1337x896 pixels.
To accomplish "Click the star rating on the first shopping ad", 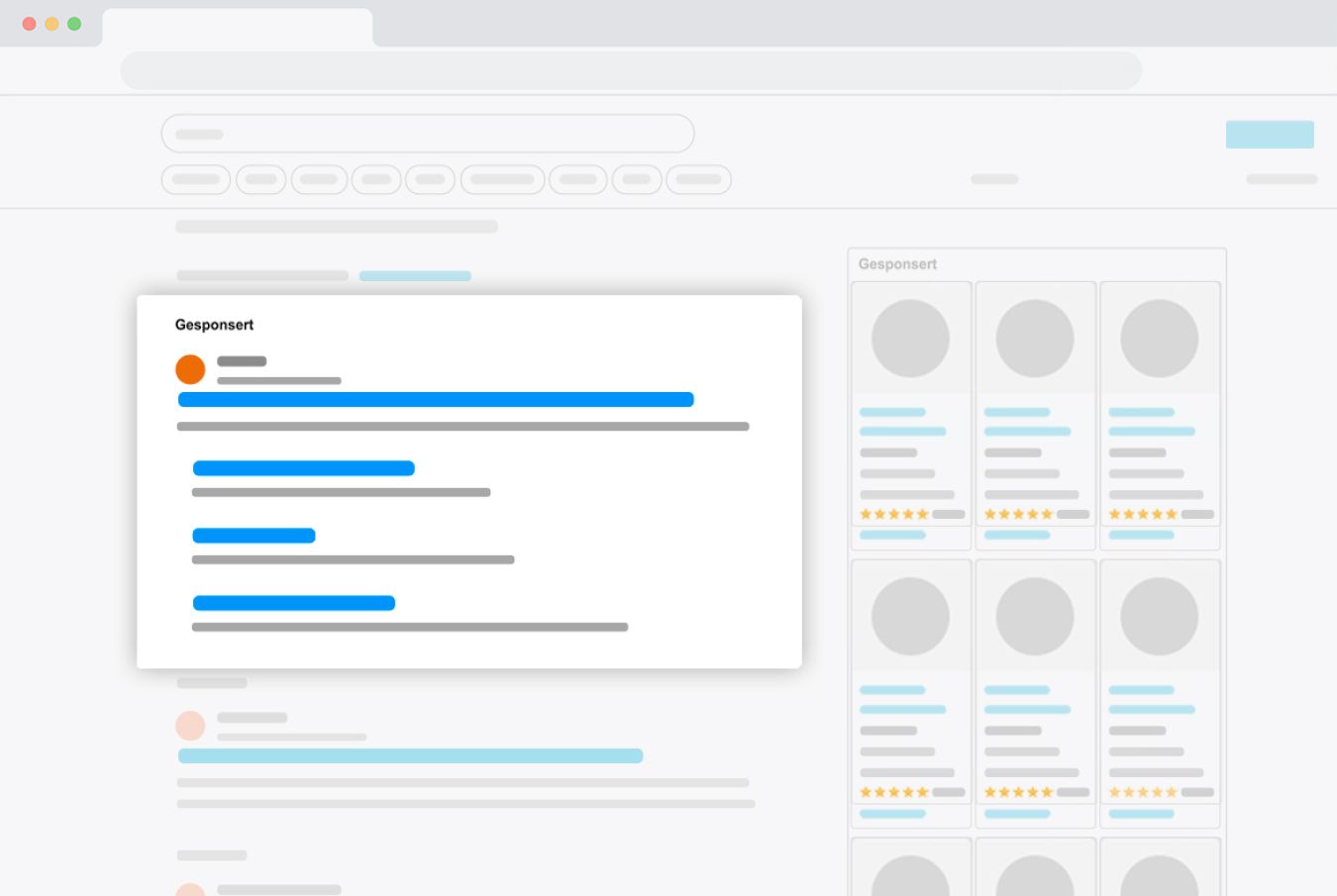I will pyautogui.click(x=893, y=513).
